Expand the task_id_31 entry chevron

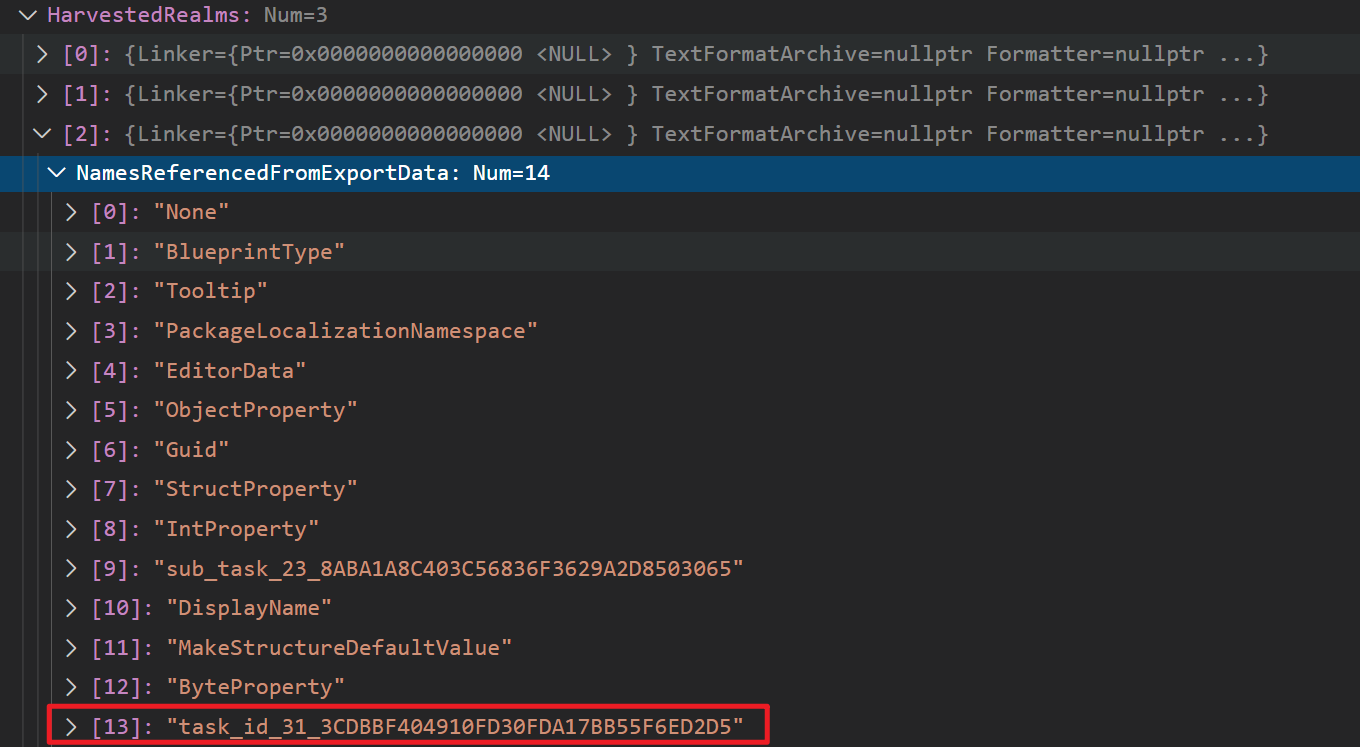click(71, 727)
